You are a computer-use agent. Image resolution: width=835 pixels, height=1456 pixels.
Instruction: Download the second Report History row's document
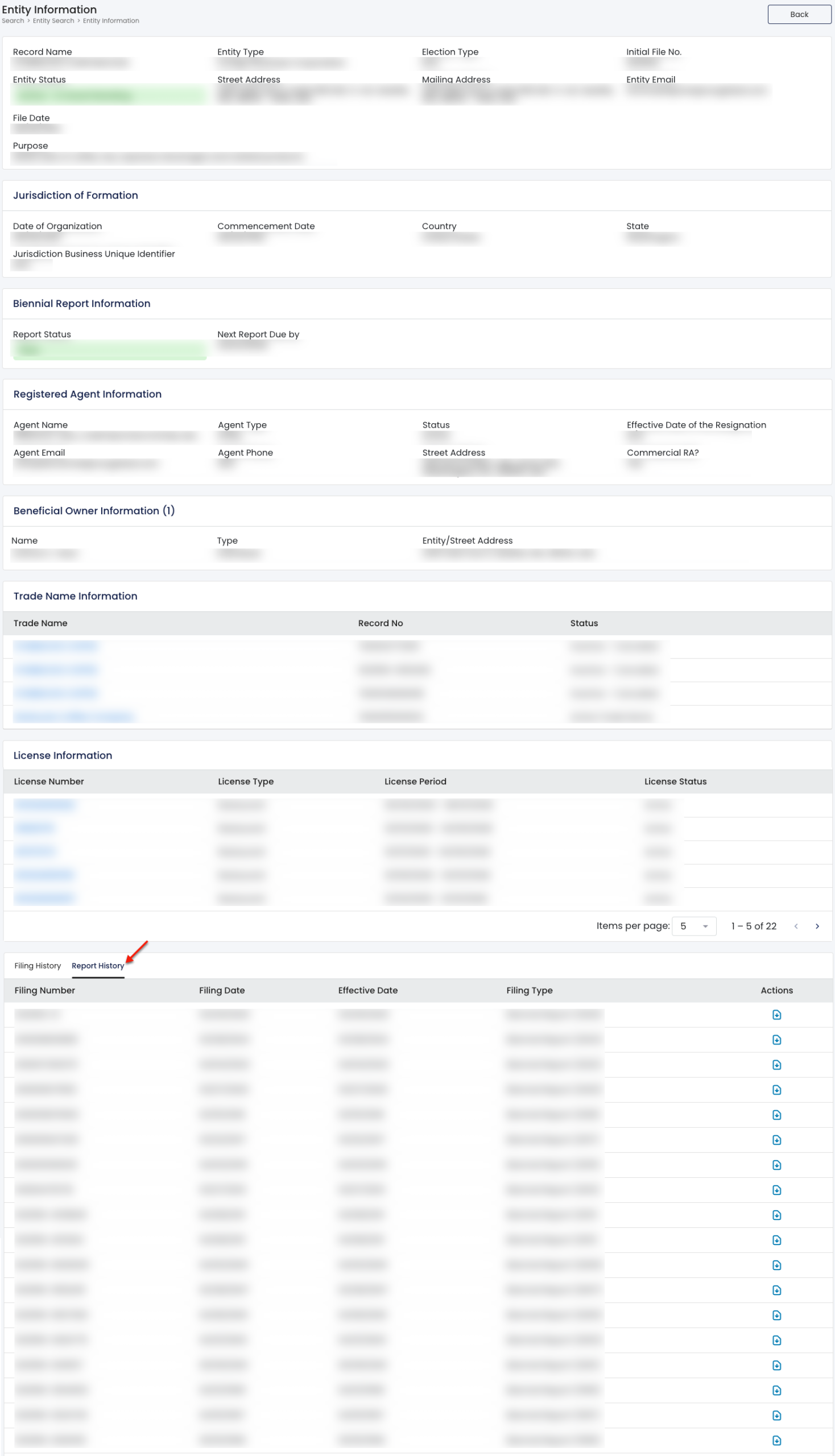coord(776,1040)
